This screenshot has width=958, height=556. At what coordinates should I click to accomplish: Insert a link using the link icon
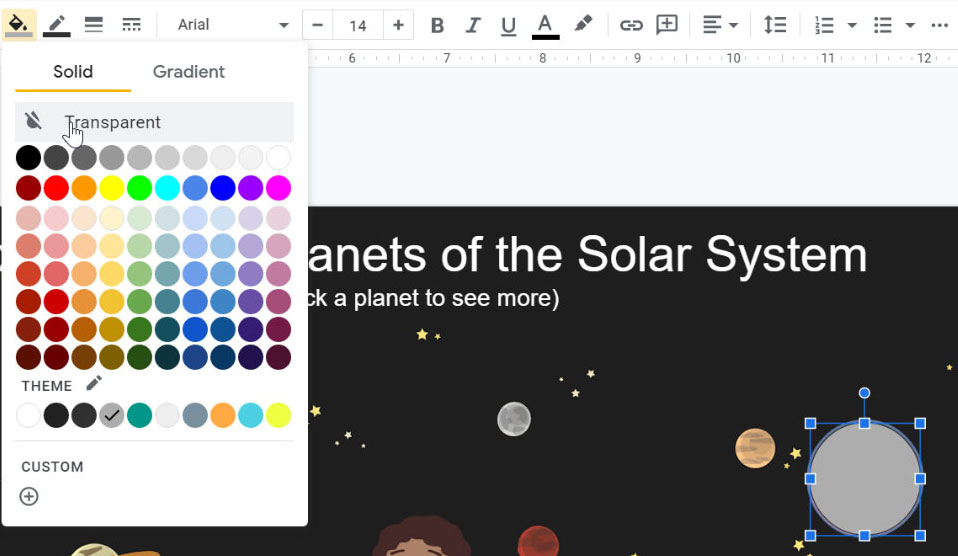click(630, 25)
